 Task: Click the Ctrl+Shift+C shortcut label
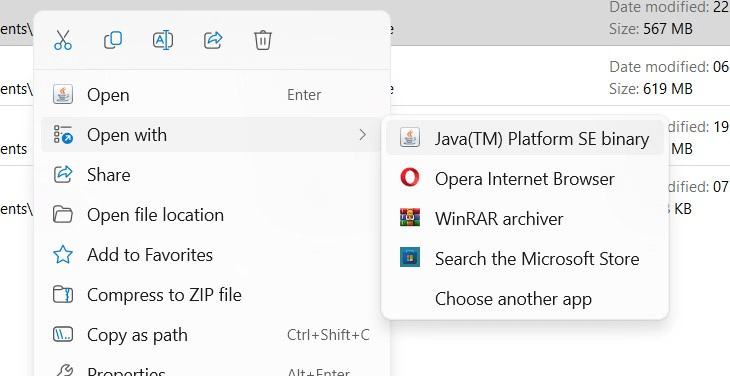coord(328,335)
